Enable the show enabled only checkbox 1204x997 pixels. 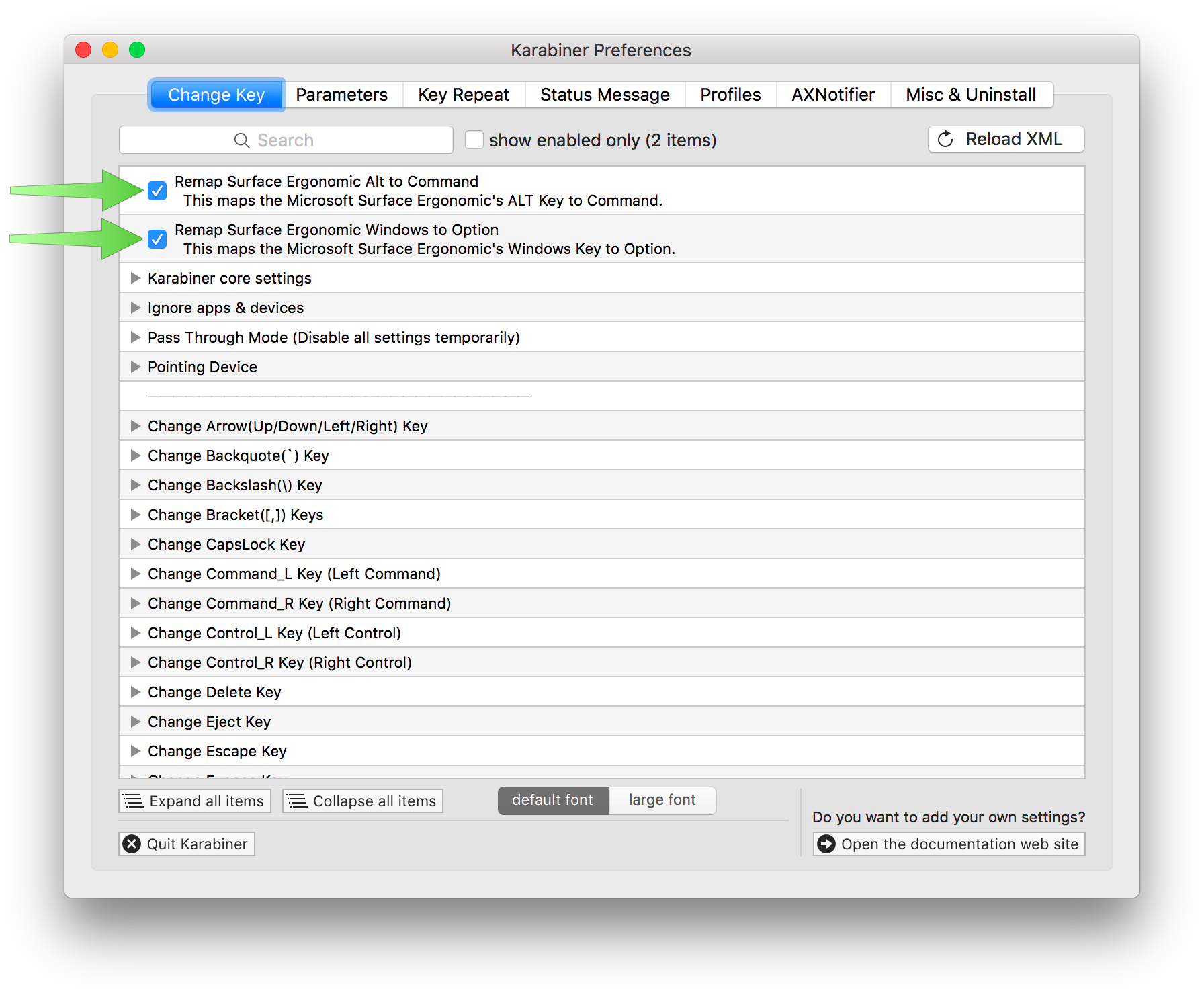(474, 140)
